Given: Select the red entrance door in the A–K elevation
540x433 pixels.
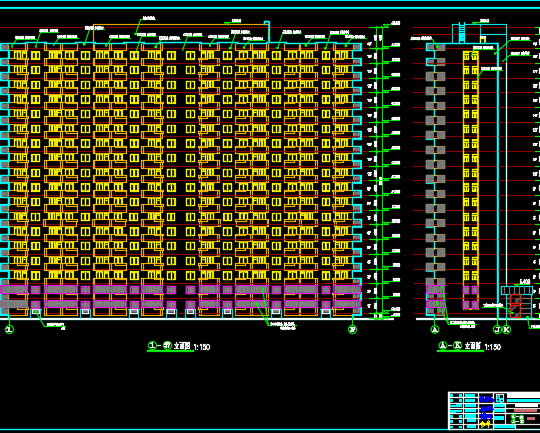Looking at the screenshot, I should click(515, 306).
